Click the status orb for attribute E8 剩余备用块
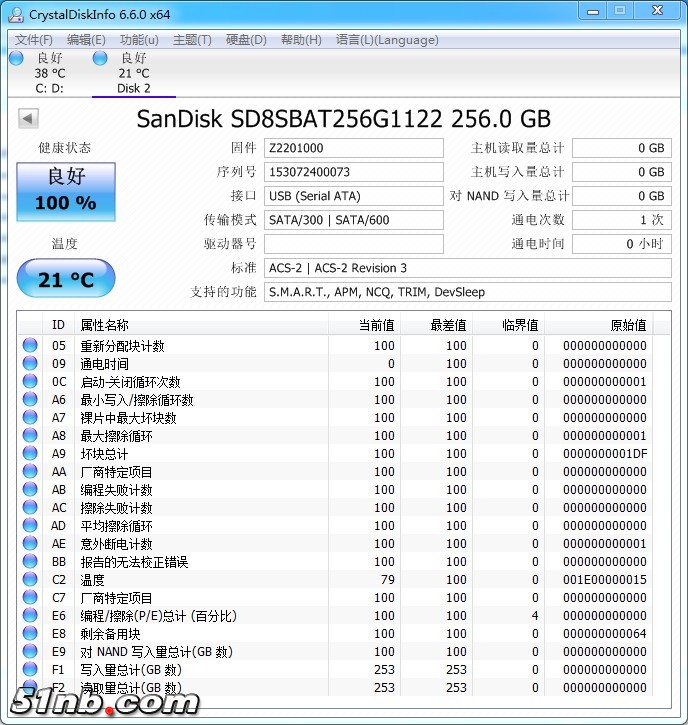The height and width of the screenshot is (725, 688). pyautogui.click(x=30, y=634)
